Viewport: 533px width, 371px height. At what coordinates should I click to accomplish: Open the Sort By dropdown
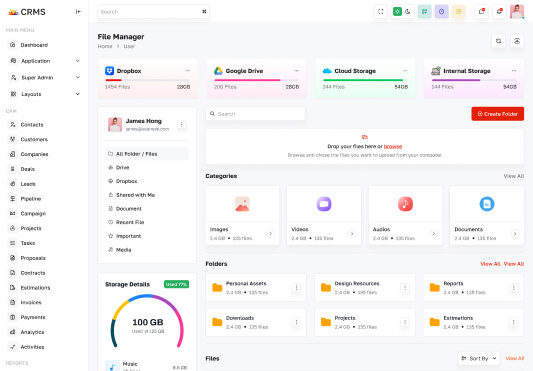tap(479, 358)
